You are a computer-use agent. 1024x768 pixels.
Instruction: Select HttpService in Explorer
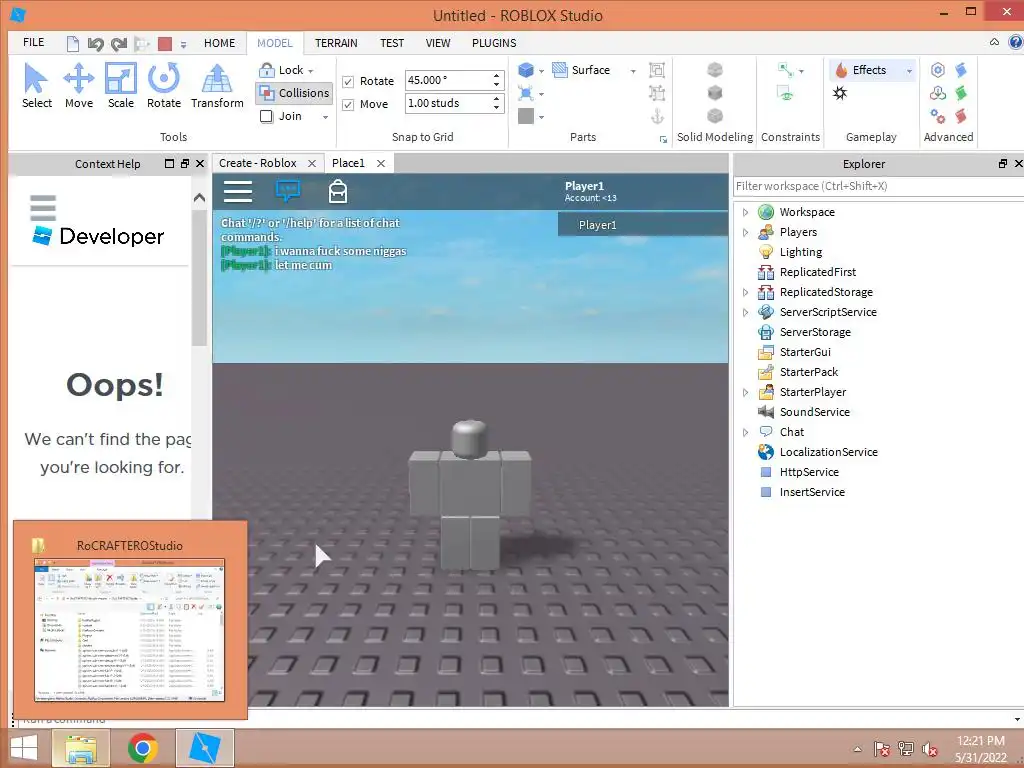[x=809, y=472]
